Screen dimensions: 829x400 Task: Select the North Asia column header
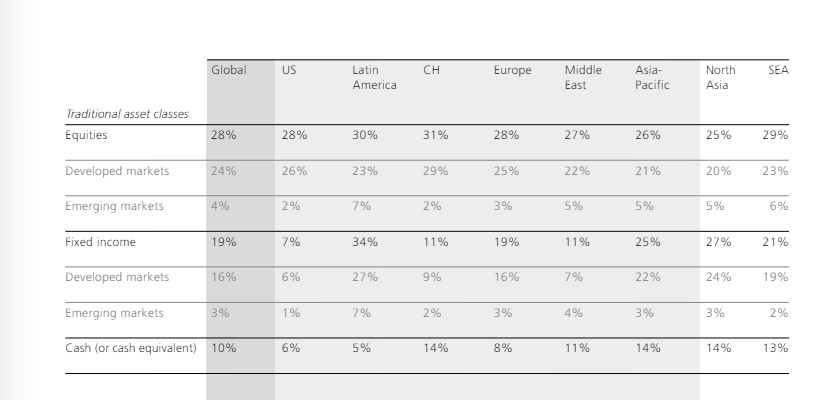tap(720, 78)
